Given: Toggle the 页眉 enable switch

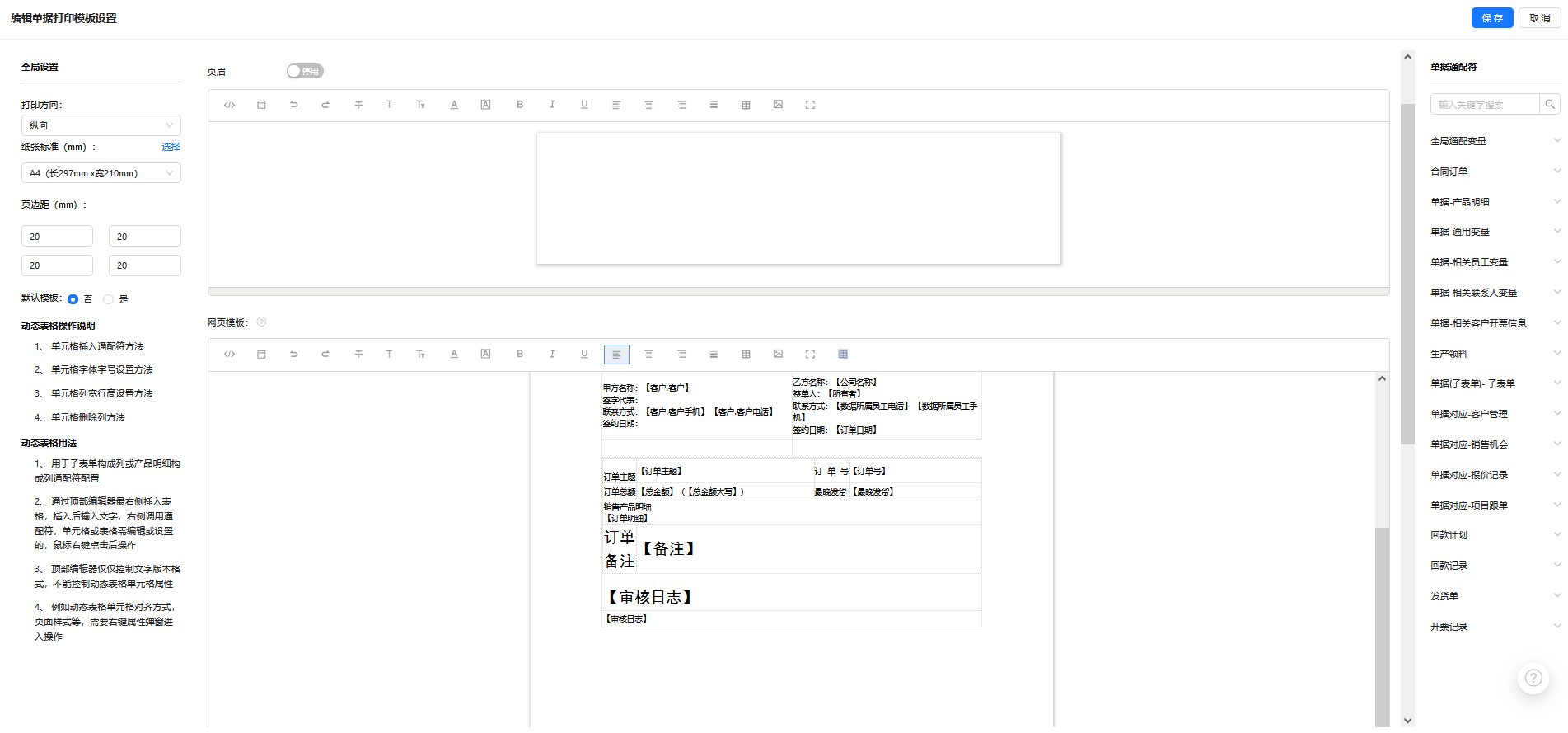Looking at the screenshot, I should (x=304, y=71).
